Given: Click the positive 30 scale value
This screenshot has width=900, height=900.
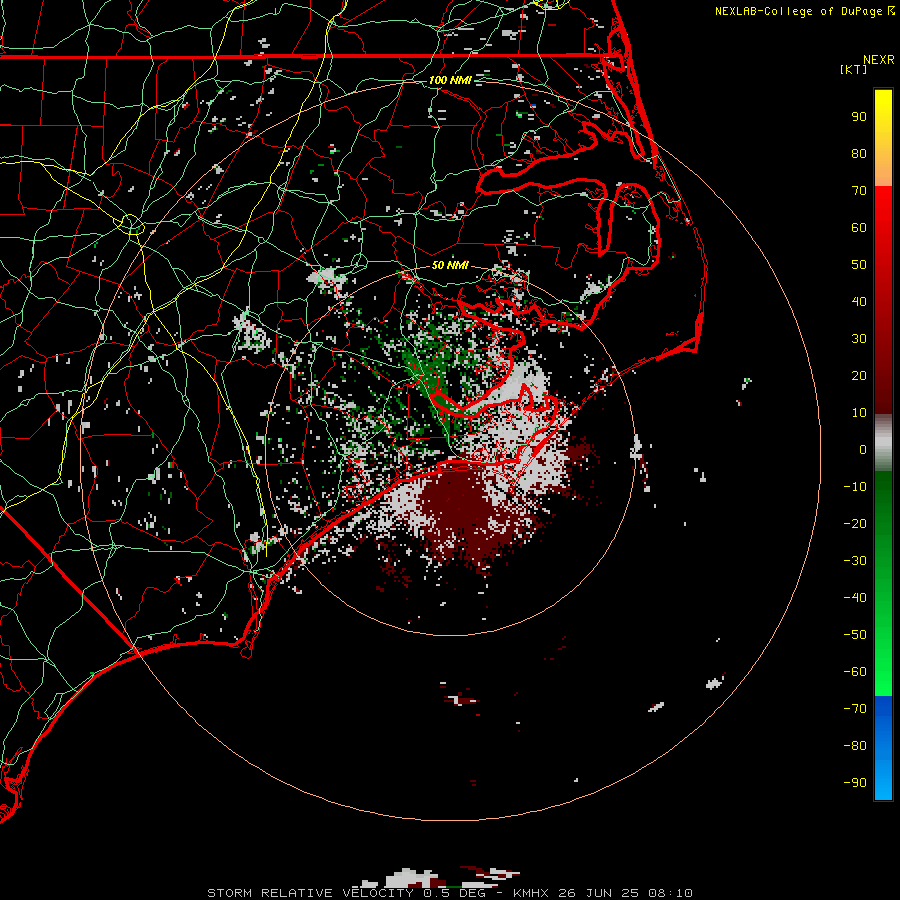Looking at the screenshot, I should [x=859, y=339].
